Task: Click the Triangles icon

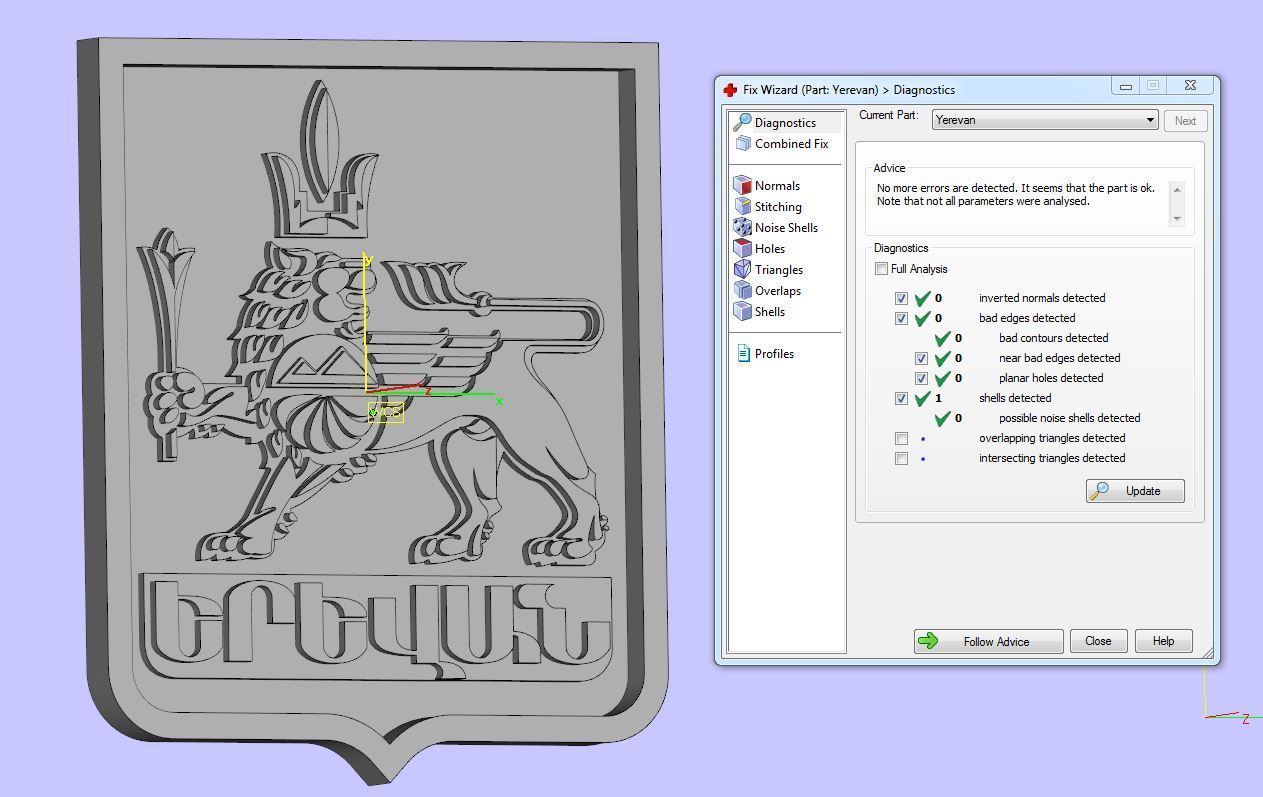Action: (x=742, y=269)
